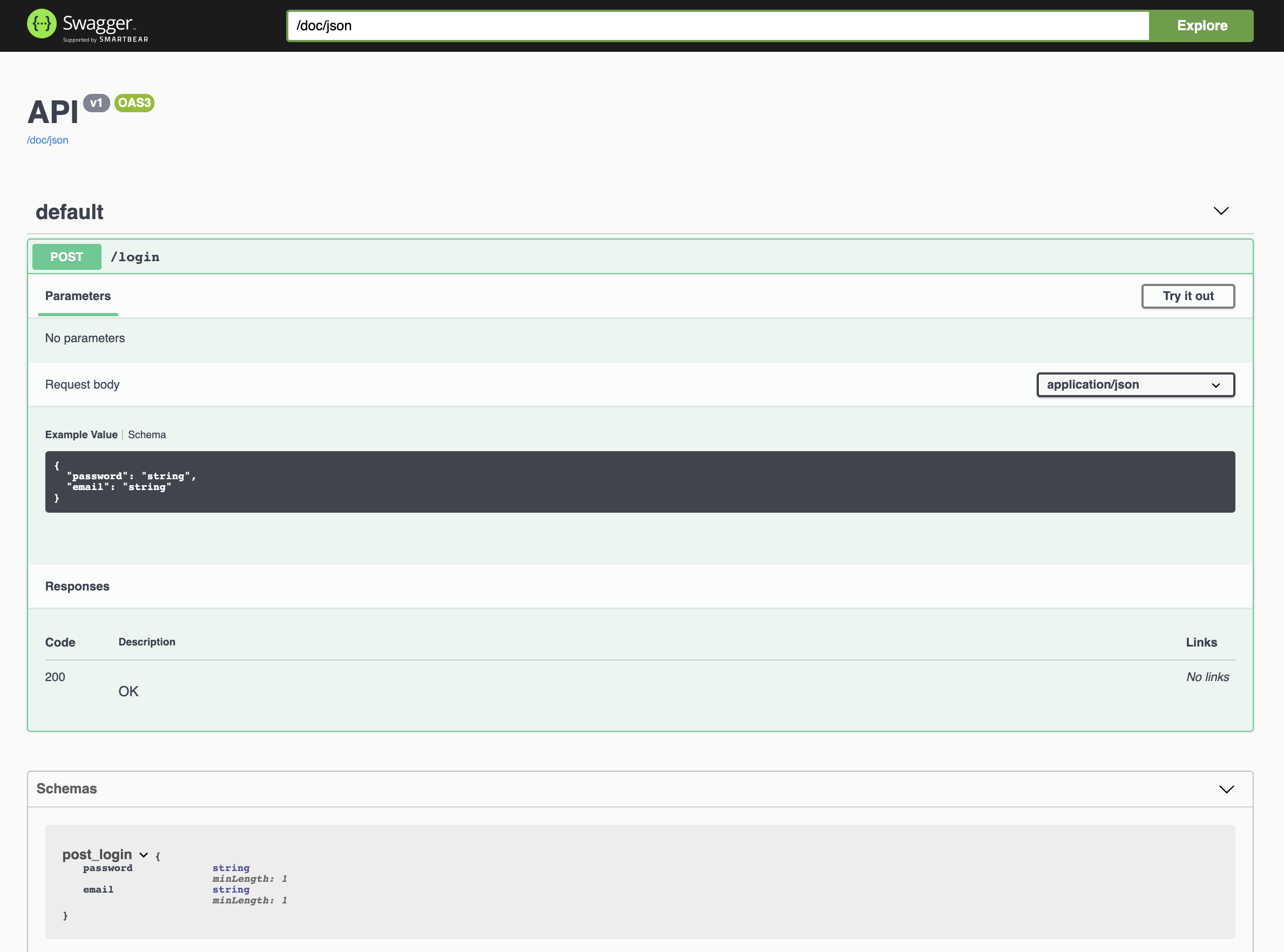Click the No parameters text
Image resolution: width=1284 pixels, height=952 pixels.
click(85, 338)
